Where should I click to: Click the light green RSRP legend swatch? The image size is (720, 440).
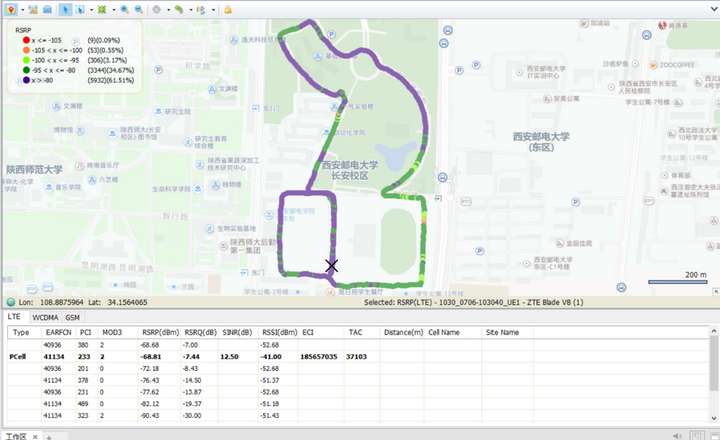[26, 60]
